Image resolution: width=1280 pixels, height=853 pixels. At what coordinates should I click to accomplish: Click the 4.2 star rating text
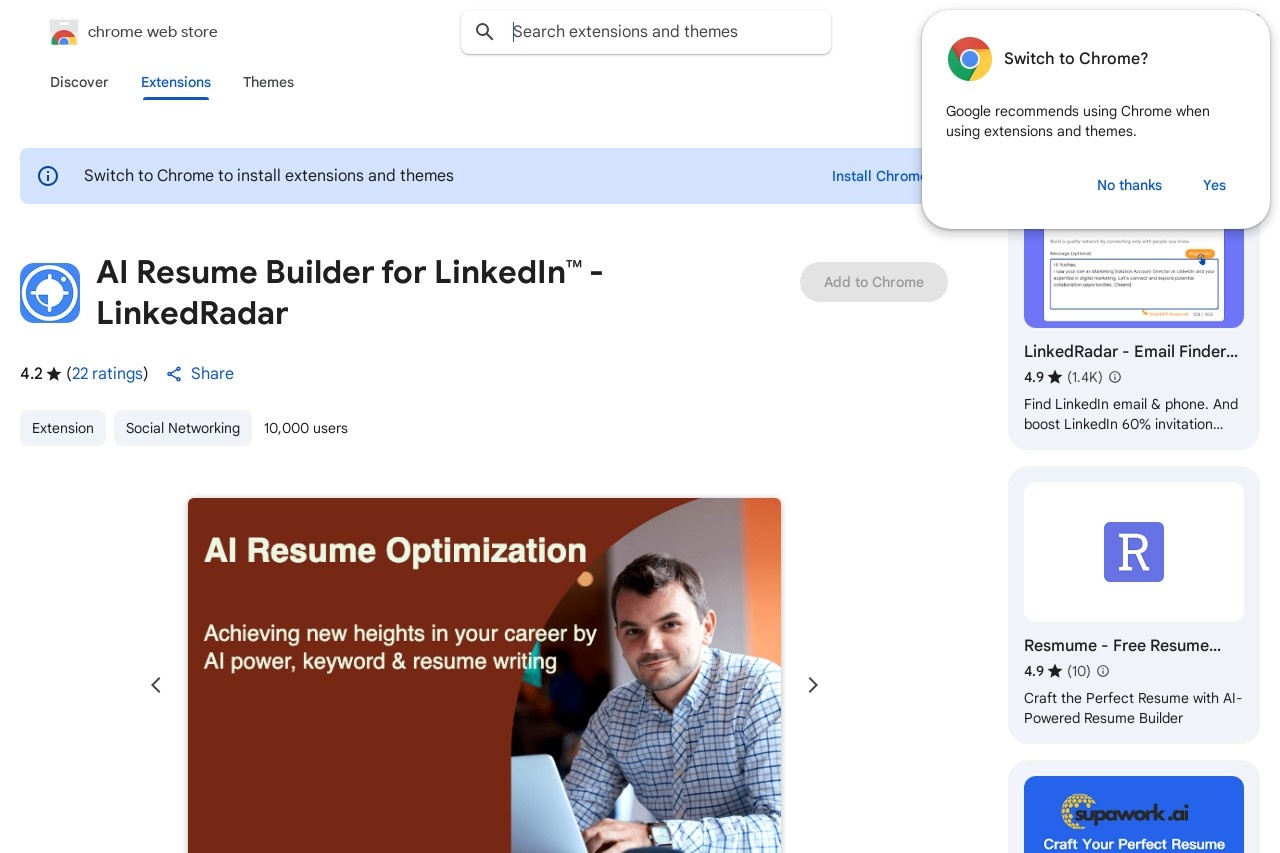tap(40, 374)
